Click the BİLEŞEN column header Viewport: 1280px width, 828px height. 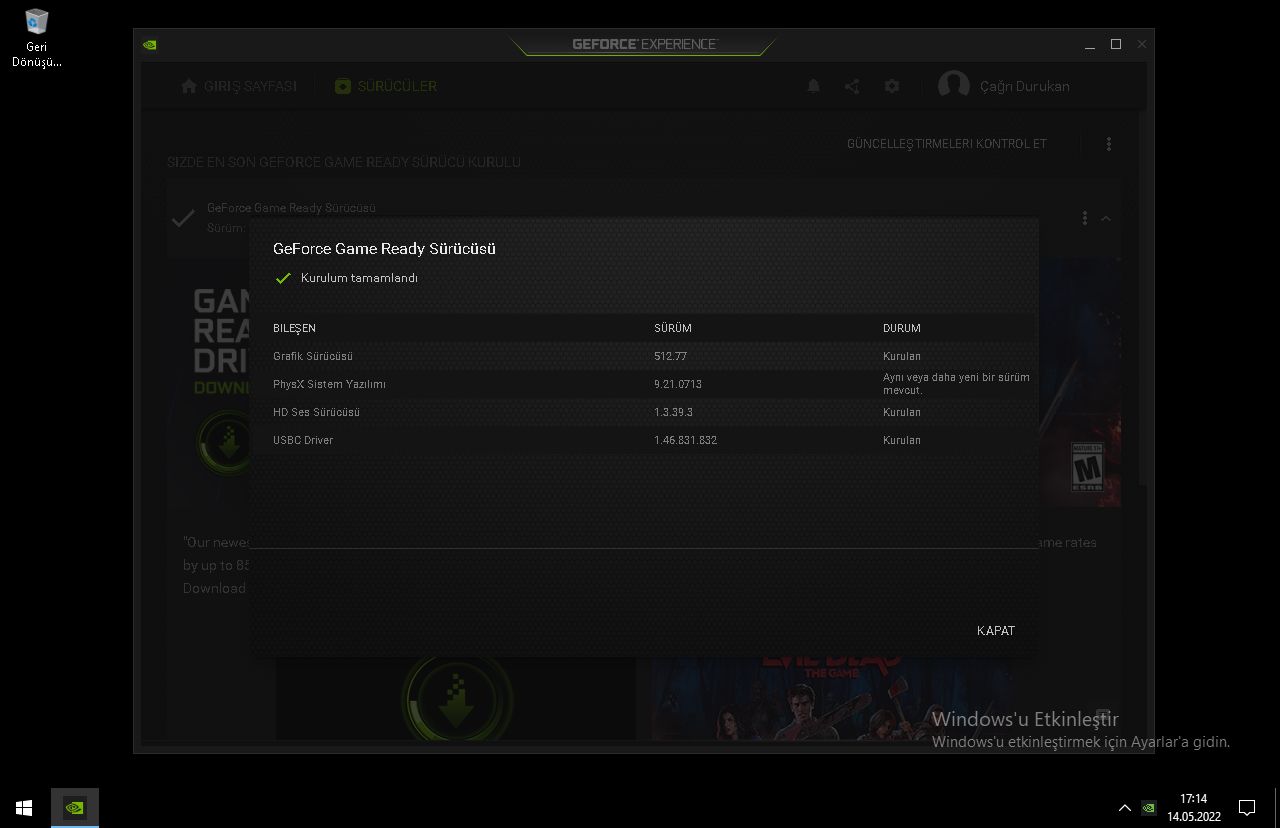point(294,328)
